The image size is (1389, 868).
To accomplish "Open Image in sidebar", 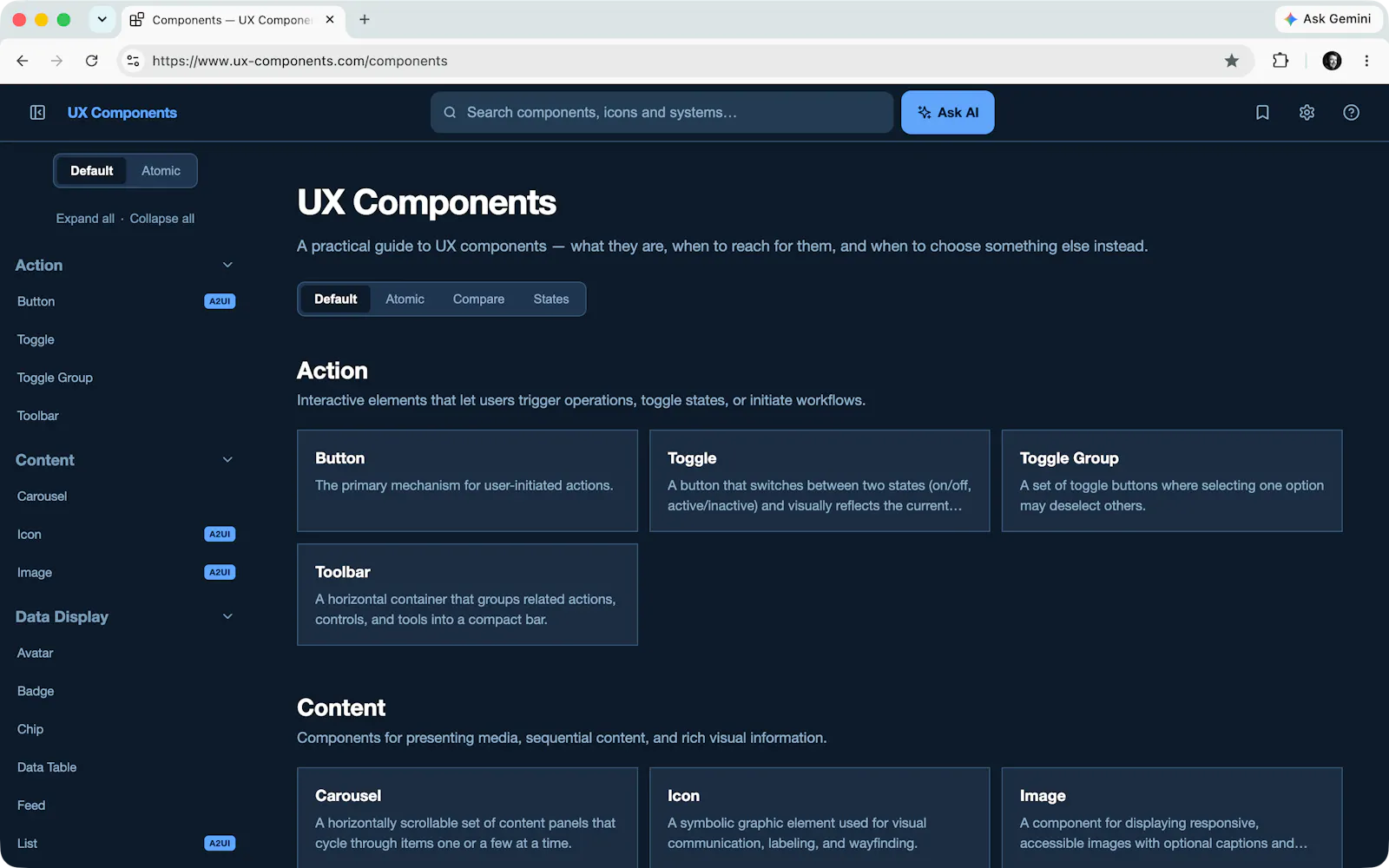I will click(35, 573).
